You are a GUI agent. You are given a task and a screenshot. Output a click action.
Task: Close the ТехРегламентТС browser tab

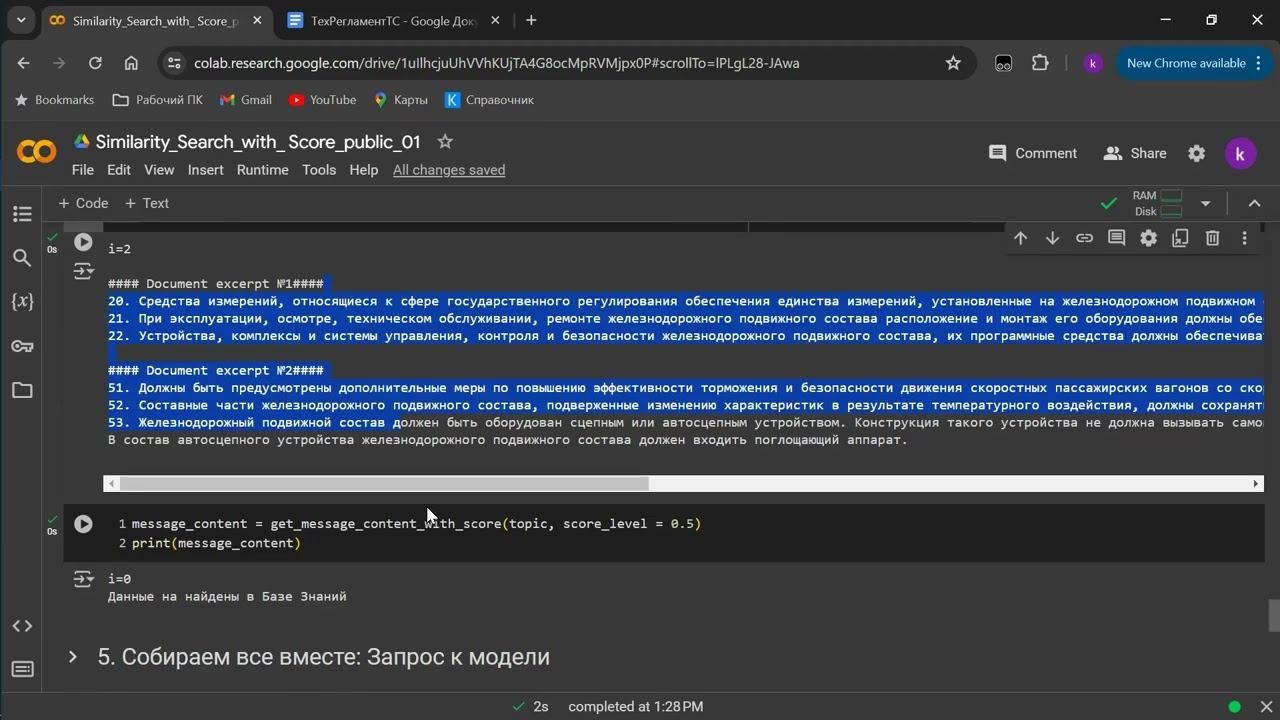(x=495, y=20)
